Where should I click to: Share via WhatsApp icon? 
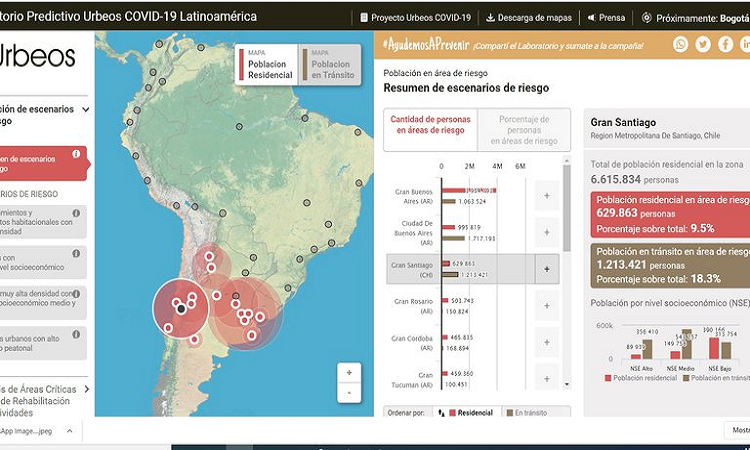[680, 44]
